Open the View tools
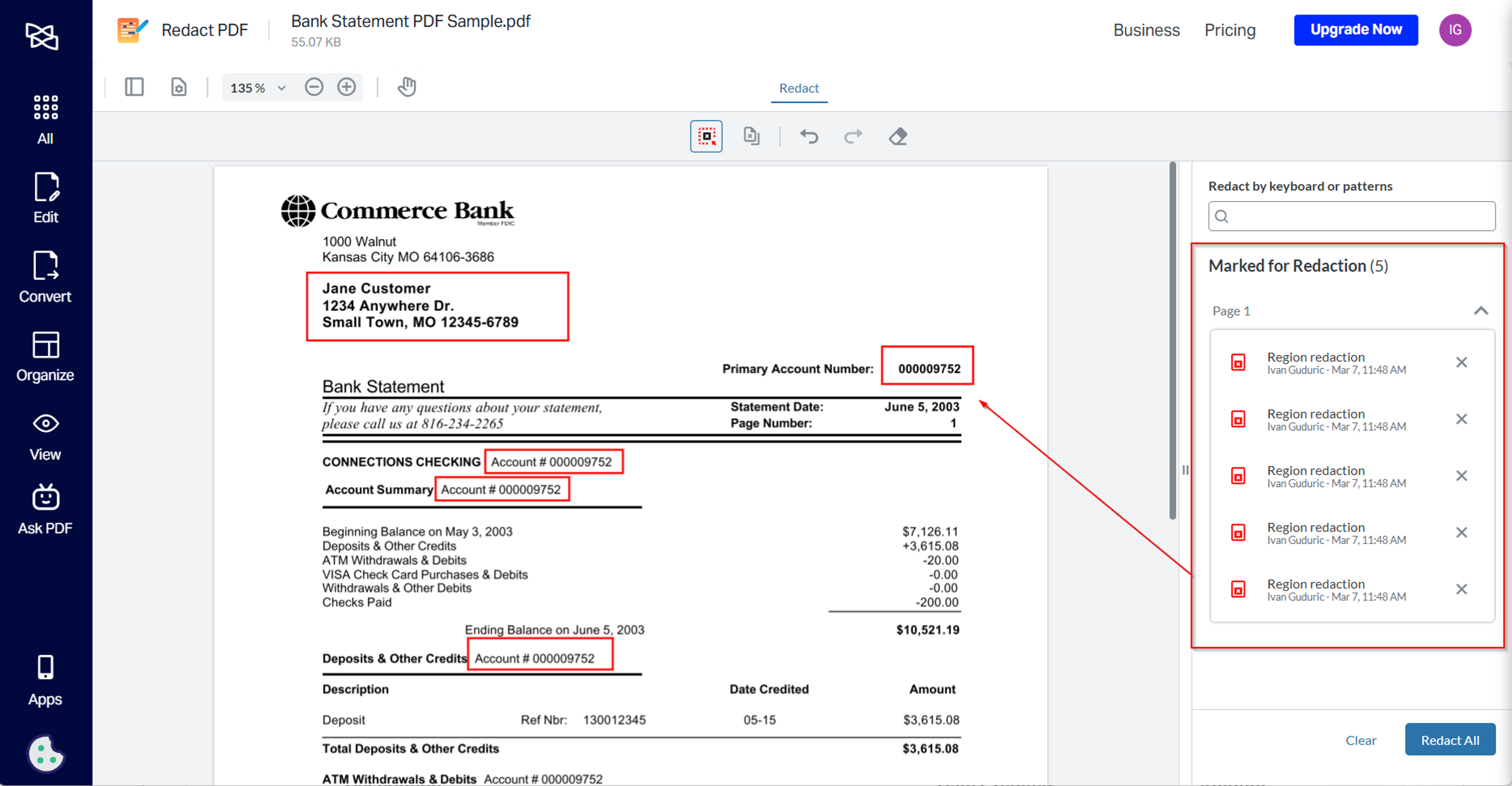1512x786 pixels. [x=45, y=437]
